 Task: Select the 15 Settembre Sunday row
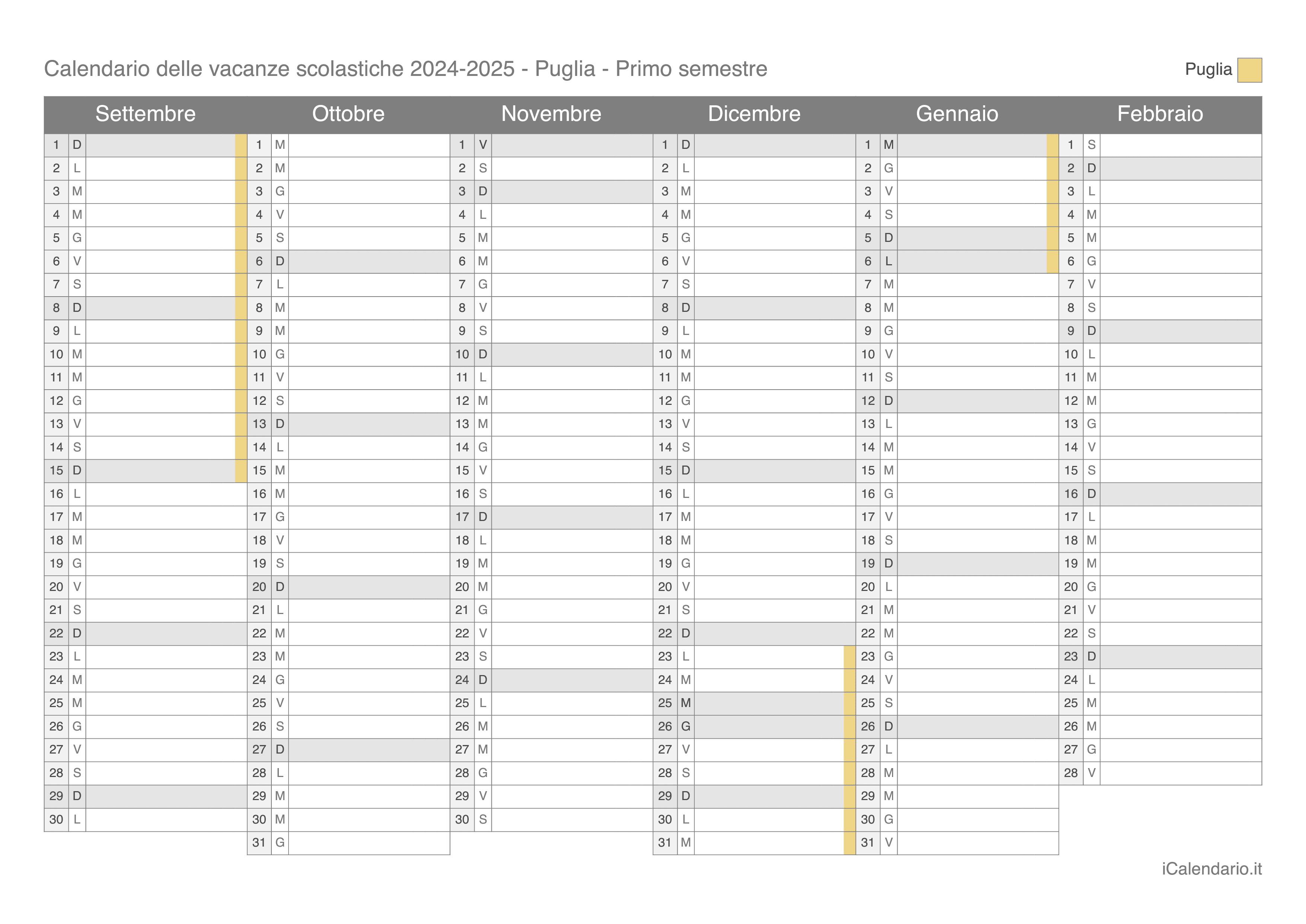(x=146, y=470)
